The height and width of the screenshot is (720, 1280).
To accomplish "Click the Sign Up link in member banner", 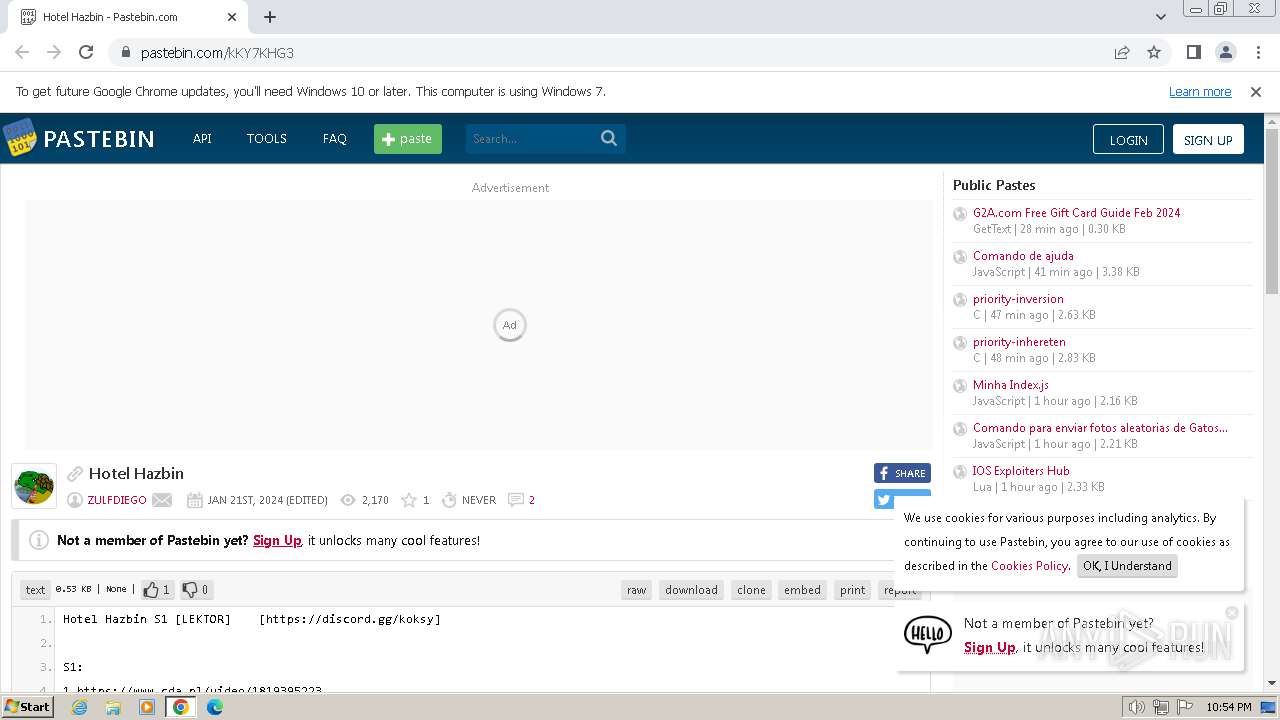I will pos(277,540).
